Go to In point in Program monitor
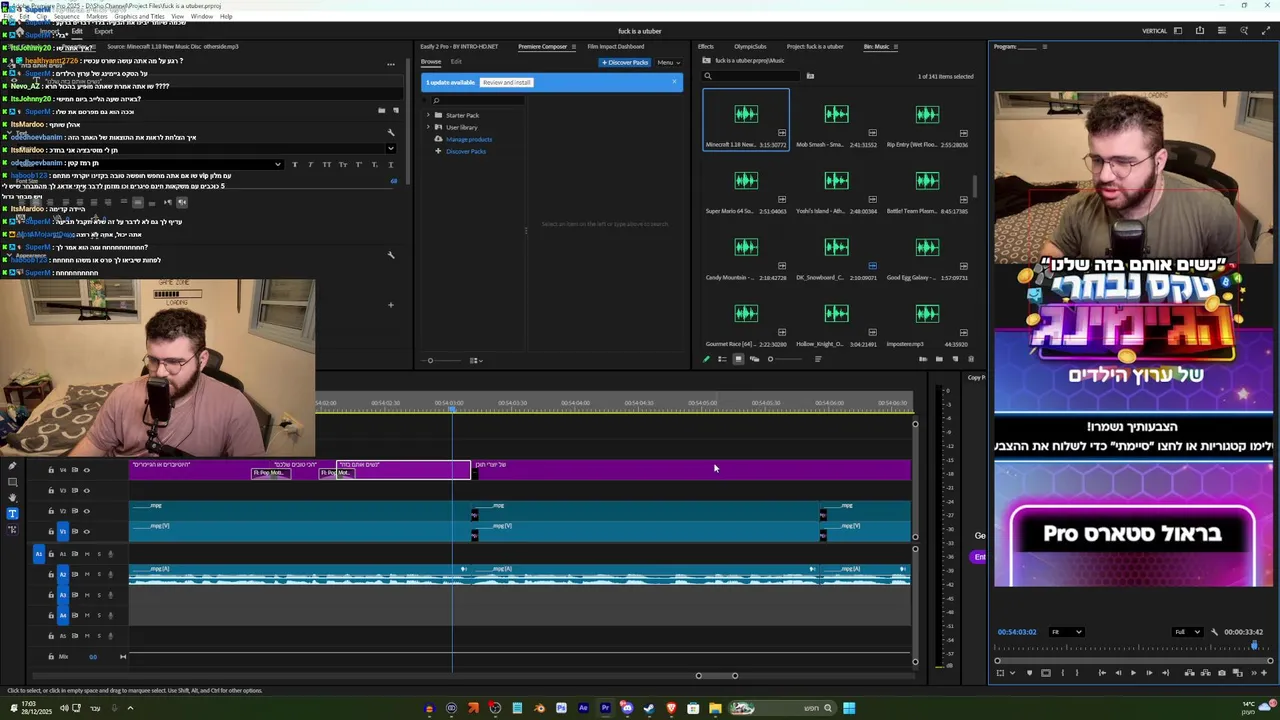The image size is (1280, 720). (1103, 673)
